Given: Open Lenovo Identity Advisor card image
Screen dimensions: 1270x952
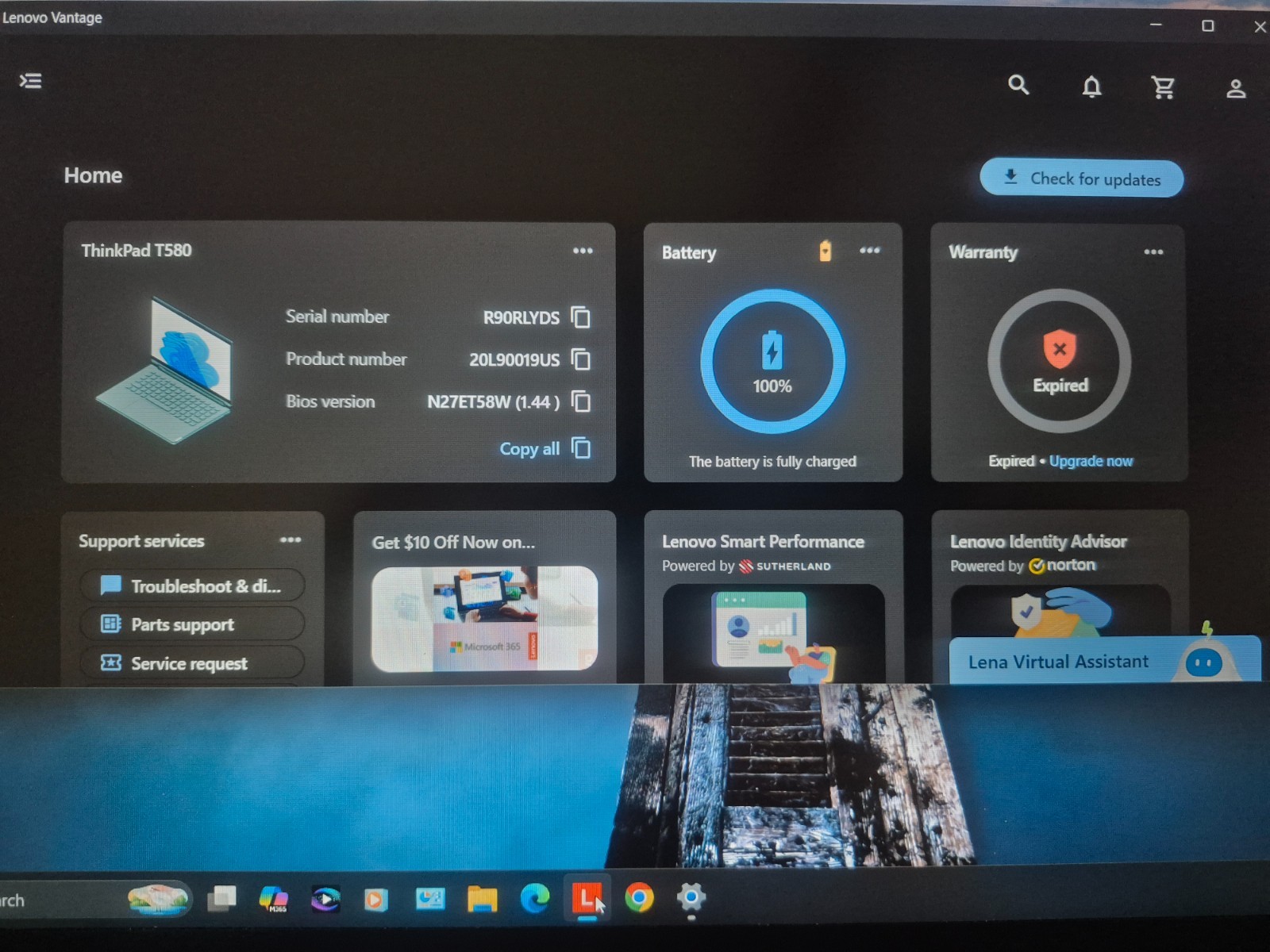Looking at the screenshot, I should pyautogui.click(x=1060, y=611).
